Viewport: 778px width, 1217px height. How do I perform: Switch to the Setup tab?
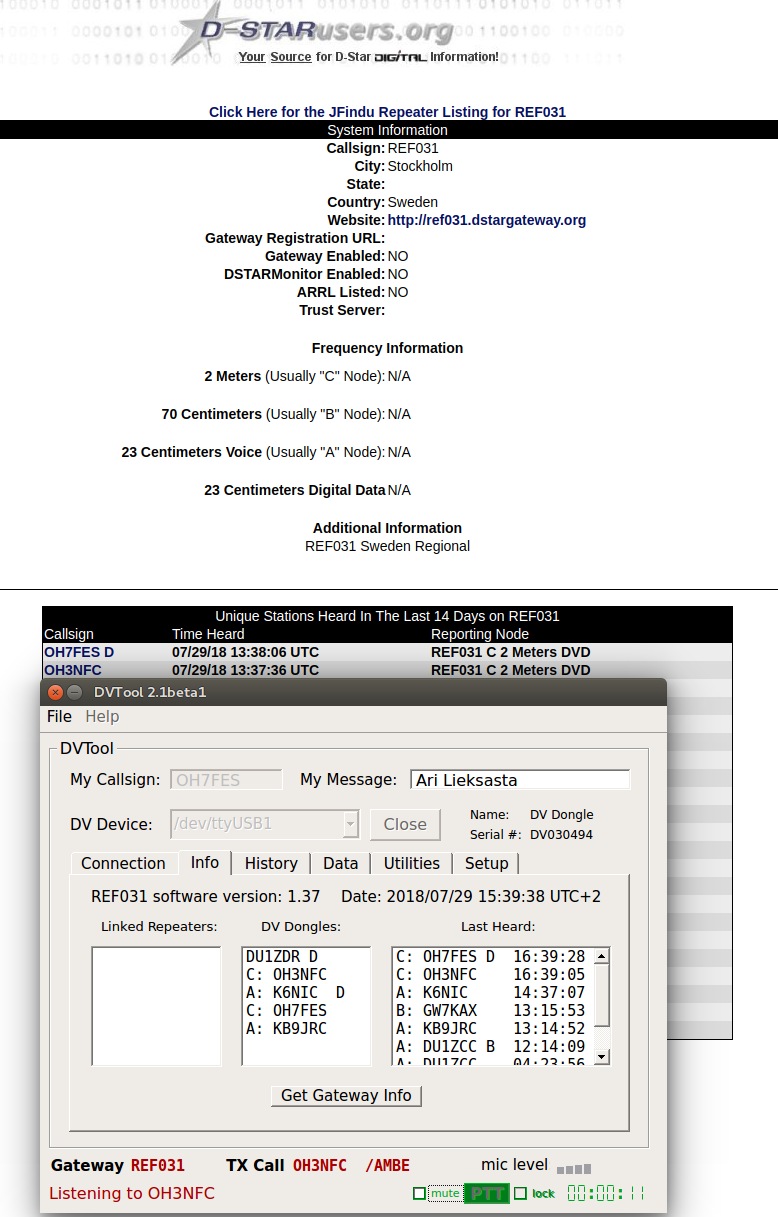click(x=486, y=863)
